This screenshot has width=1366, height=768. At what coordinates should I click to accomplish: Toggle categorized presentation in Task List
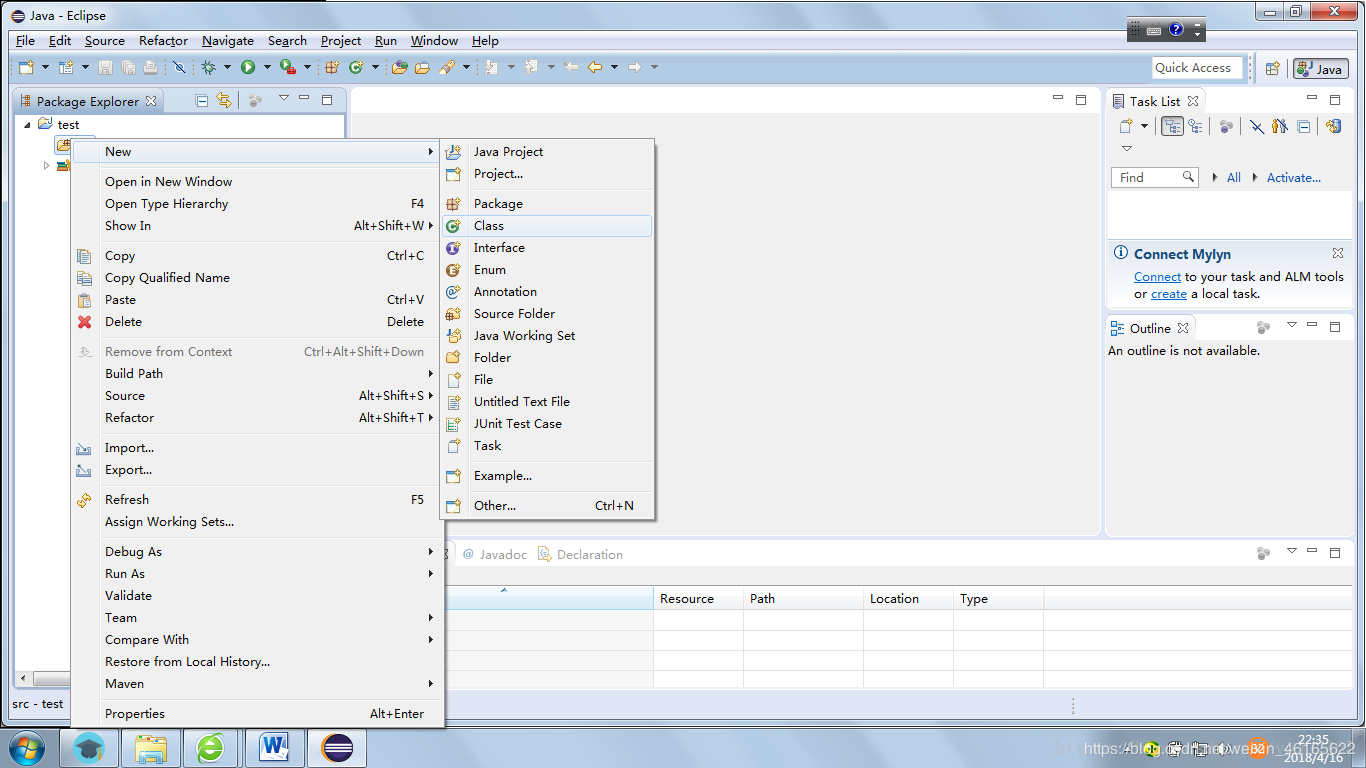tap(1172, 126)
